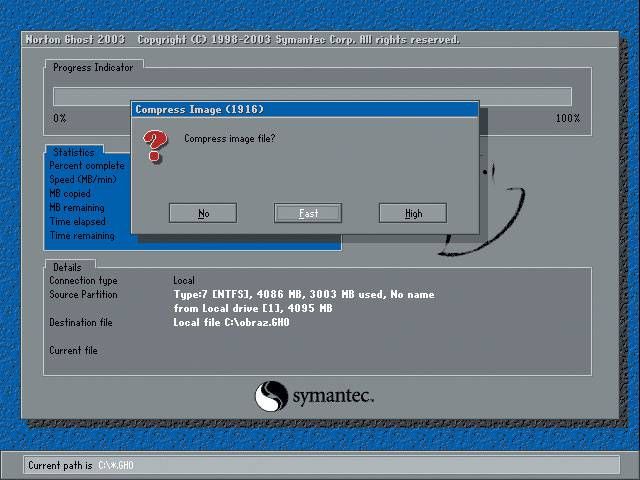Select the Details panel header
Viewport: 640px width, 480px height.
(67, 267)
